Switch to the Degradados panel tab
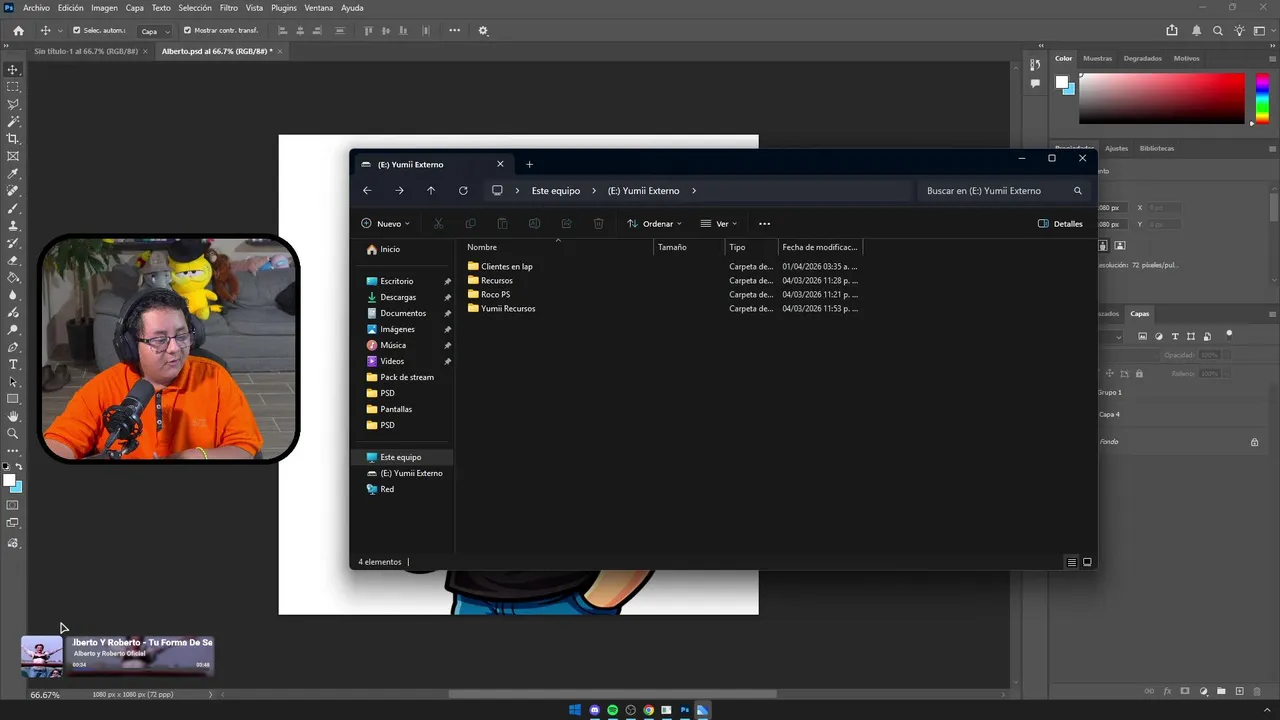The width and height of the screenshot is (1280, 720). [x=1142, y=58]
